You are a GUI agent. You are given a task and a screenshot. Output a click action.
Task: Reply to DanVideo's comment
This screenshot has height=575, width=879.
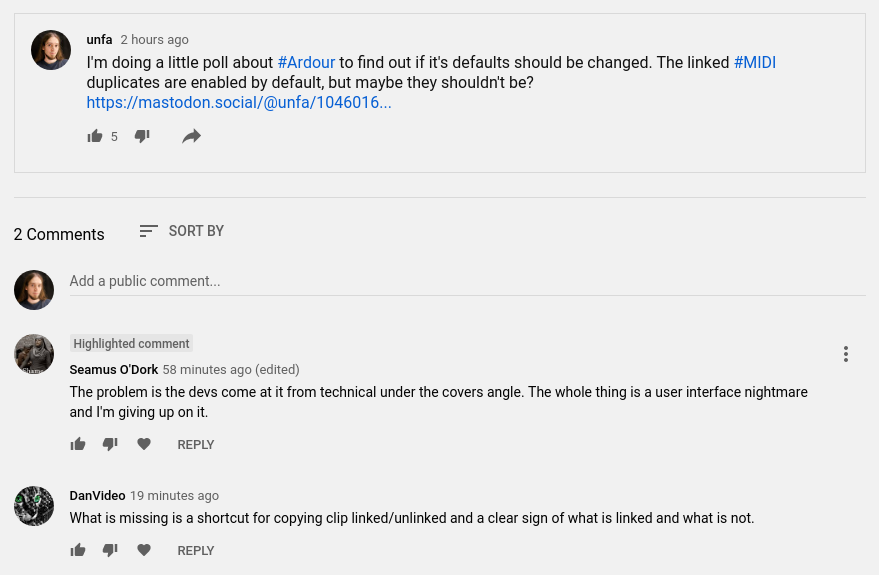click(196, 551)
